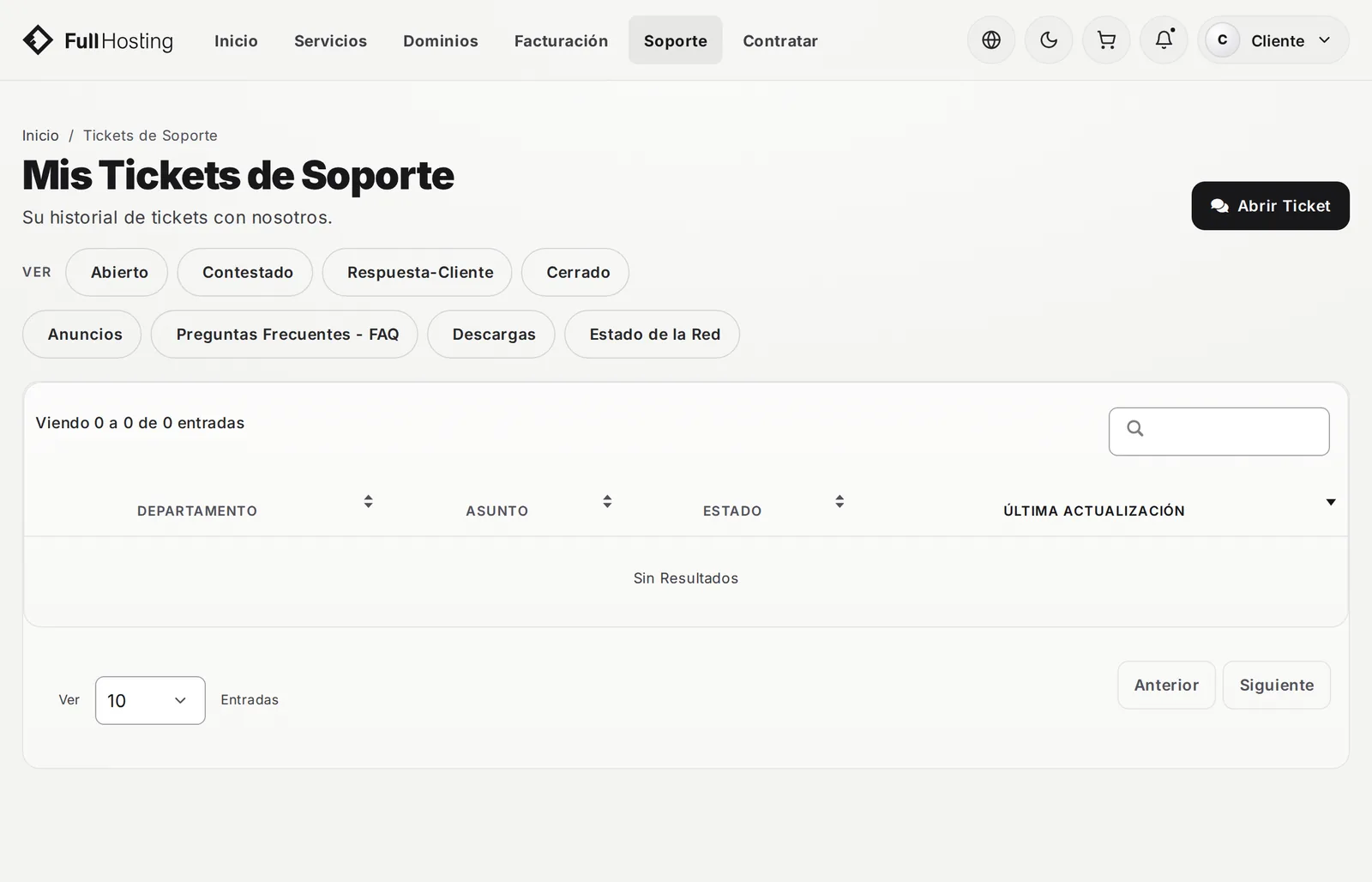The width and height of the screenshot is (1372, 882).
Task: Click the search magnifier icon
Action: [1135, 428]
